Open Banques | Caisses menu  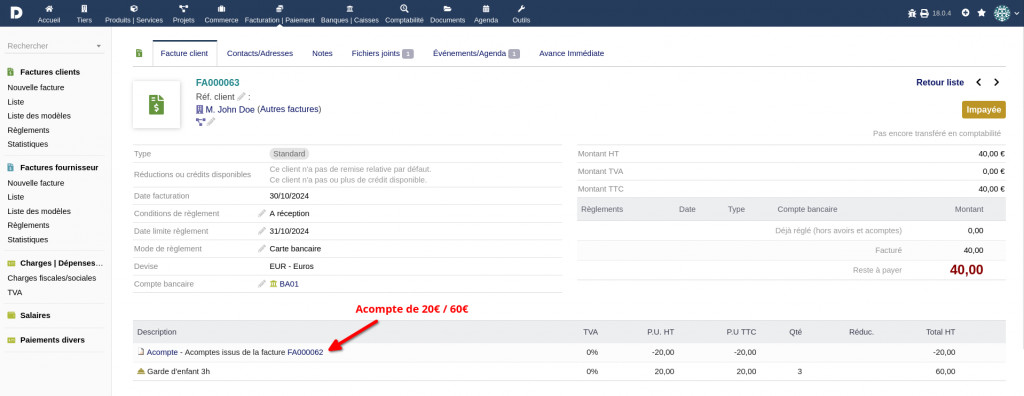point(349,14)
